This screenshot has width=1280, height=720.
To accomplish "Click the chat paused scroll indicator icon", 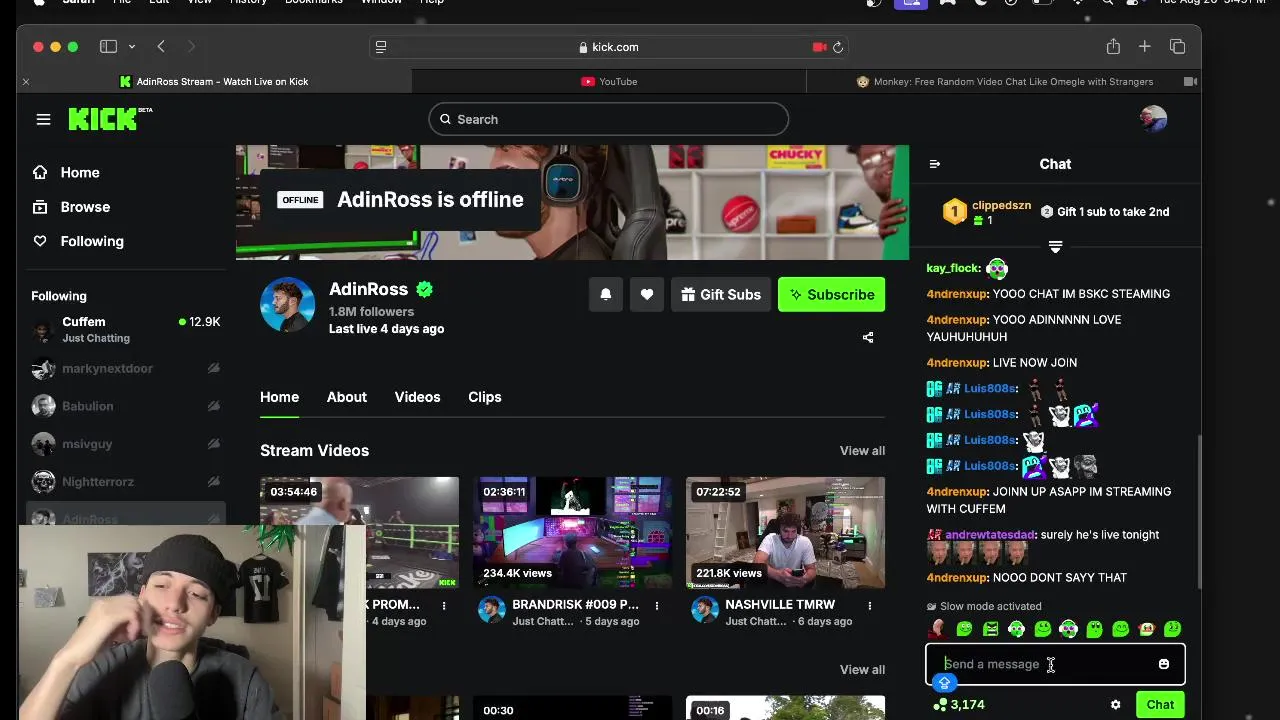I will pos(1055,246).
